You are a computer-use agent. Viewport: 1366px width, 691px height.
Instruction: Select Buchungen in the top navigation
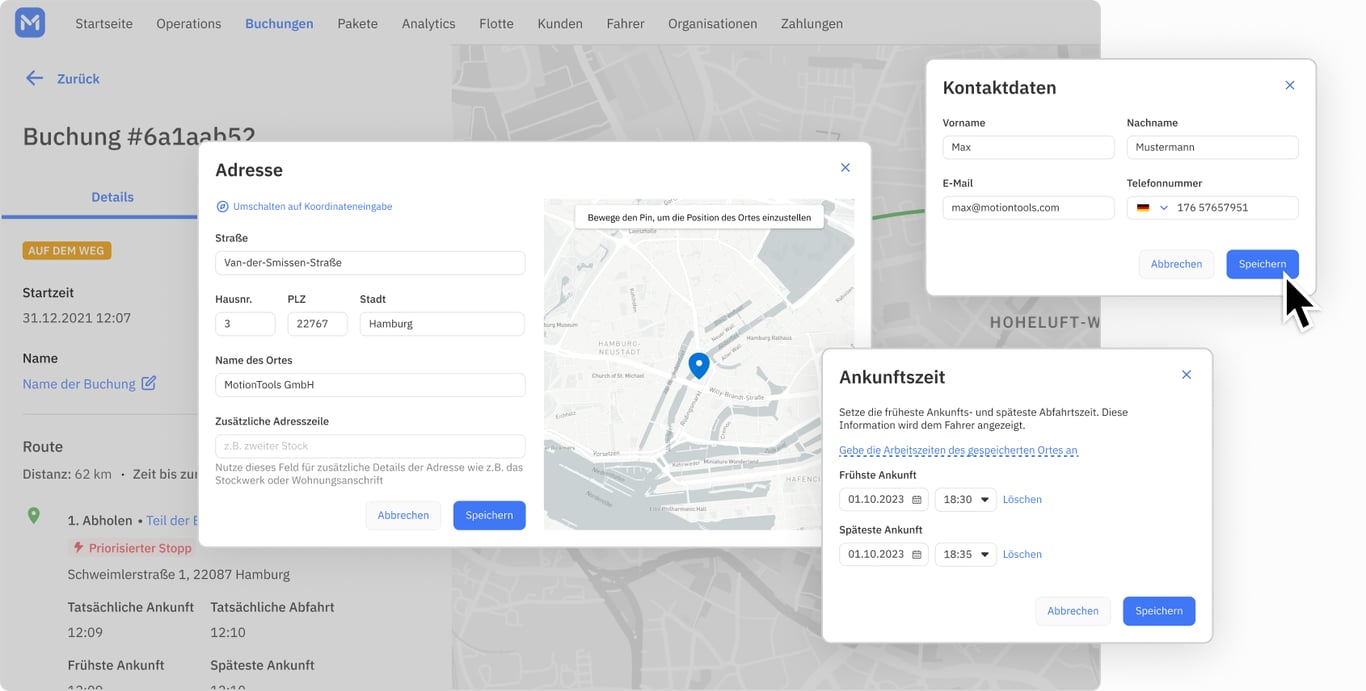click(279, 23)
